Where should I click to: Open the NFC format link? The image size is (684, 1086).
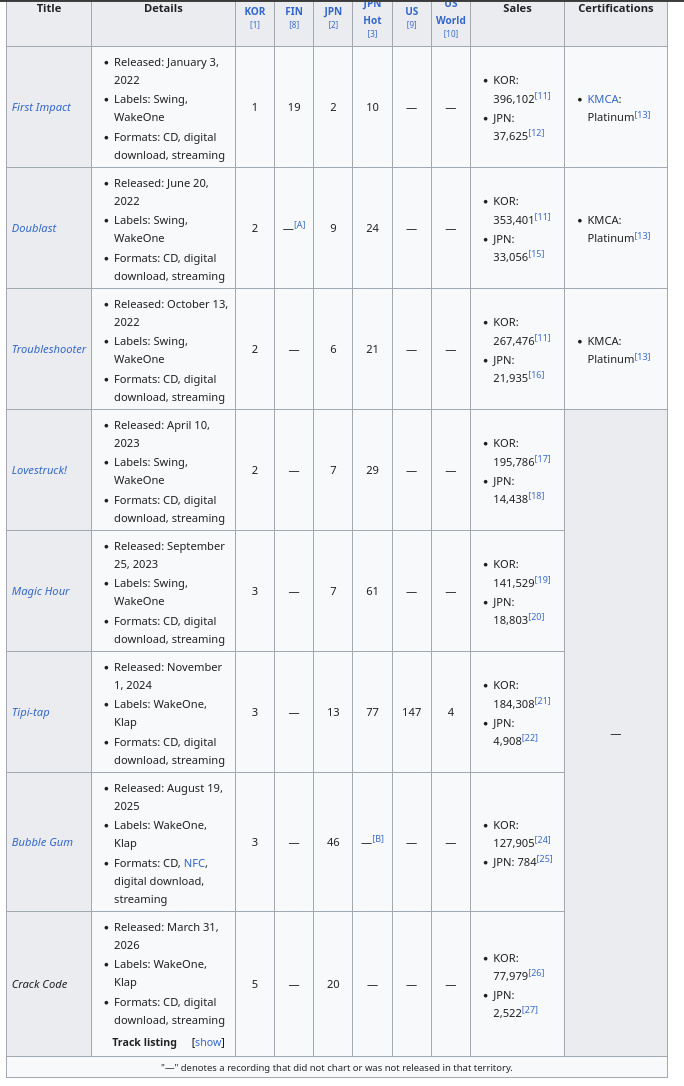click(195, 863)
